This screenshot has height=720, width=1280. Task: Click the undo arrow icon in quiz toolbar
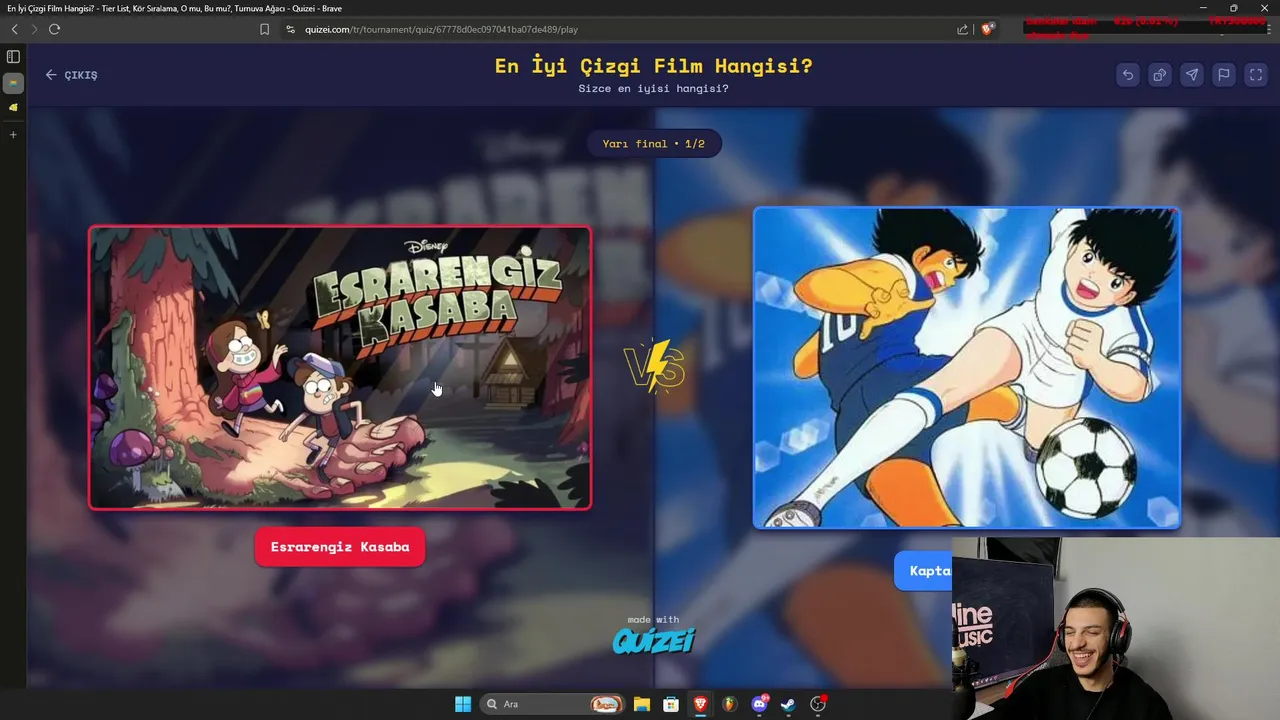[1127, 75]
